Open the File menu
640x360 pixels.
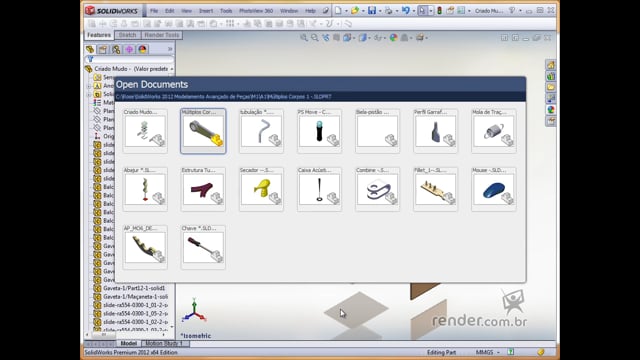click(x=154, y=11)
